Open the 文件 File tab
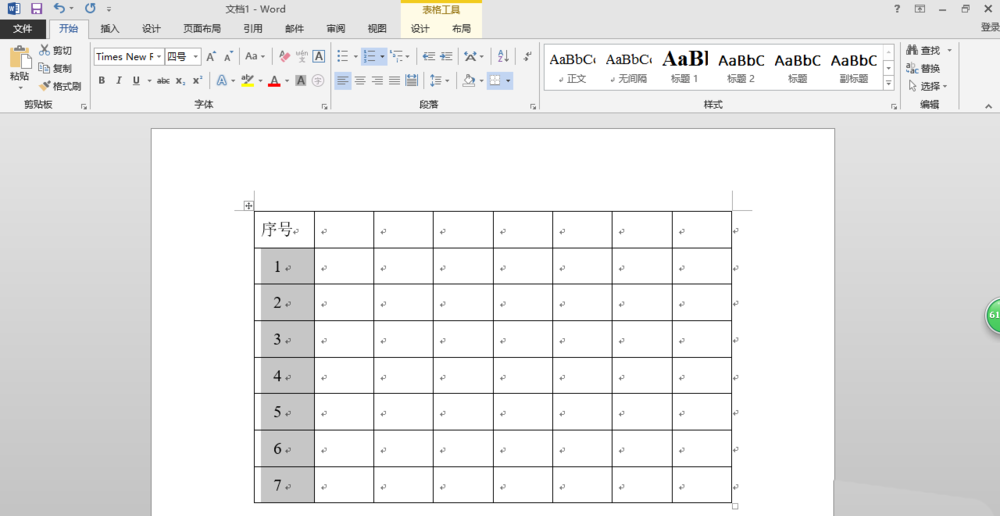Screen dimensions: 1000x516 pyautogui.click(x=23, y=29)
